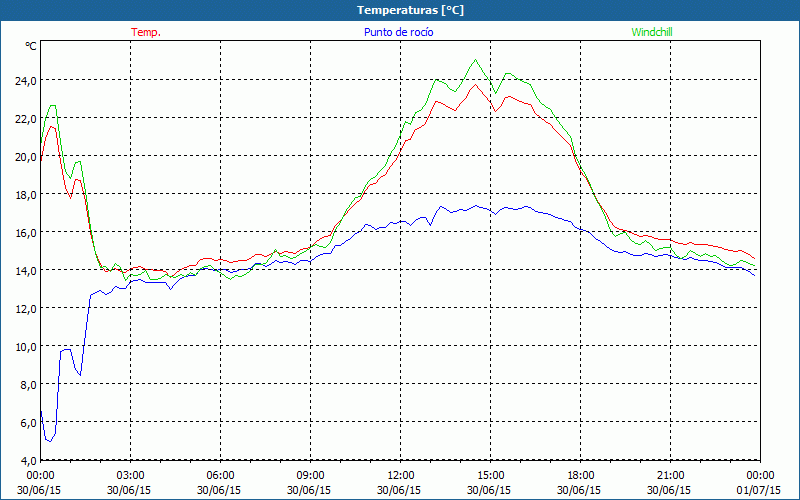
Task: Click the 14,0 y-axis value
Action: coord(26,270)
